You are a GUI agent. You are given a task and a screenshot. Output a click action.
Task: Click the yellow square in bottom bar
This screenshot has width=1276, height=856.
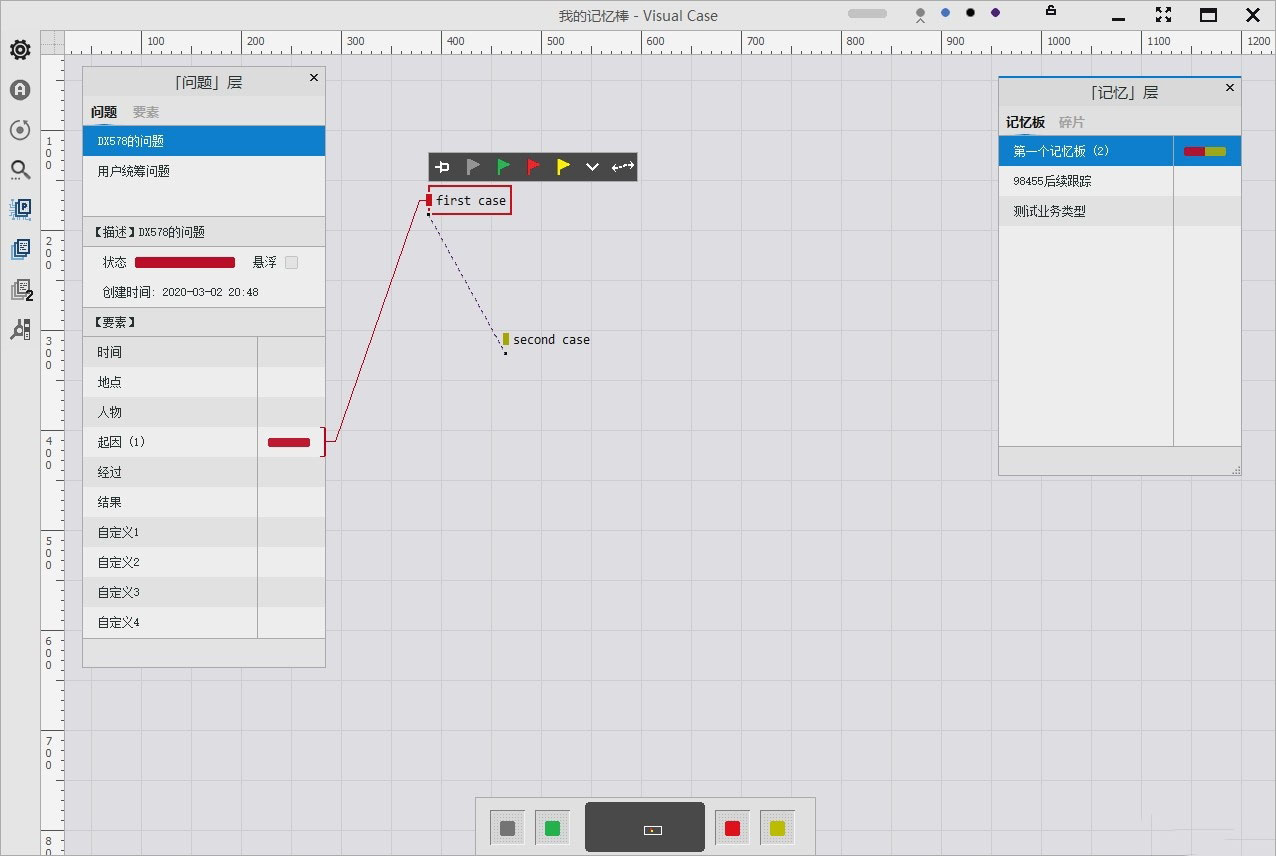[x=777, y=828]
